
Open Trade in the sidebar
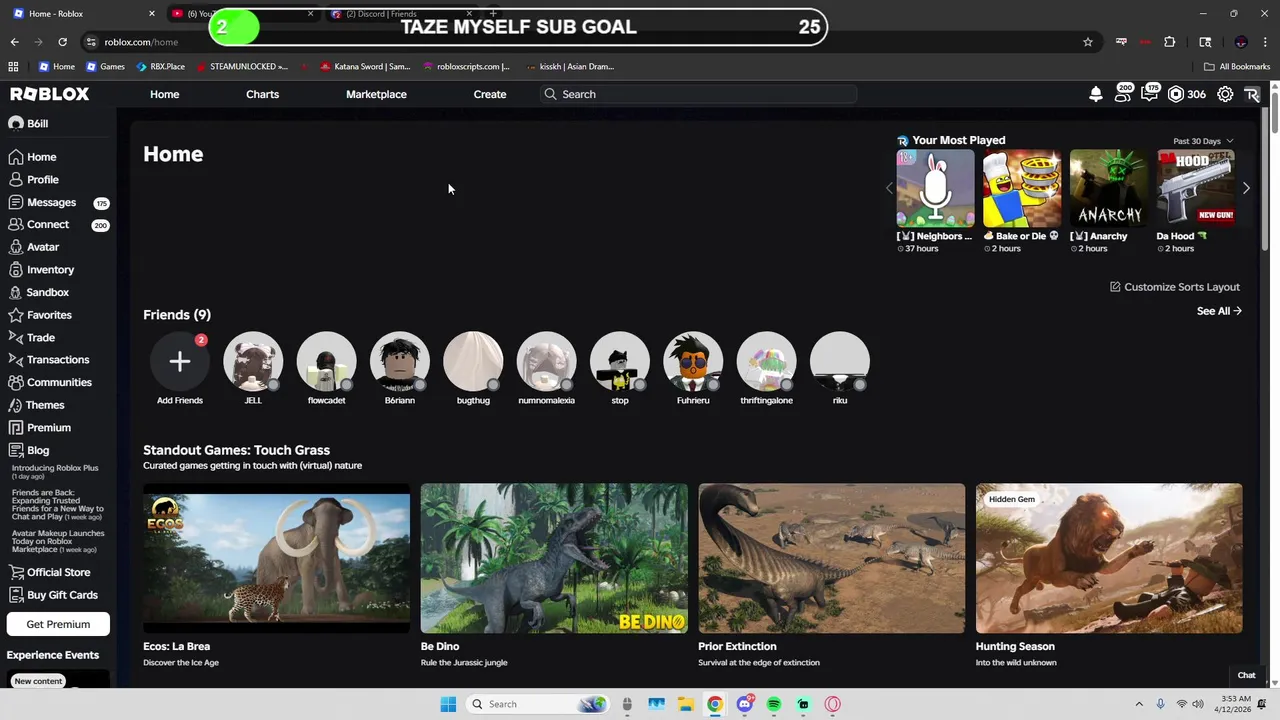pos(41,338)
